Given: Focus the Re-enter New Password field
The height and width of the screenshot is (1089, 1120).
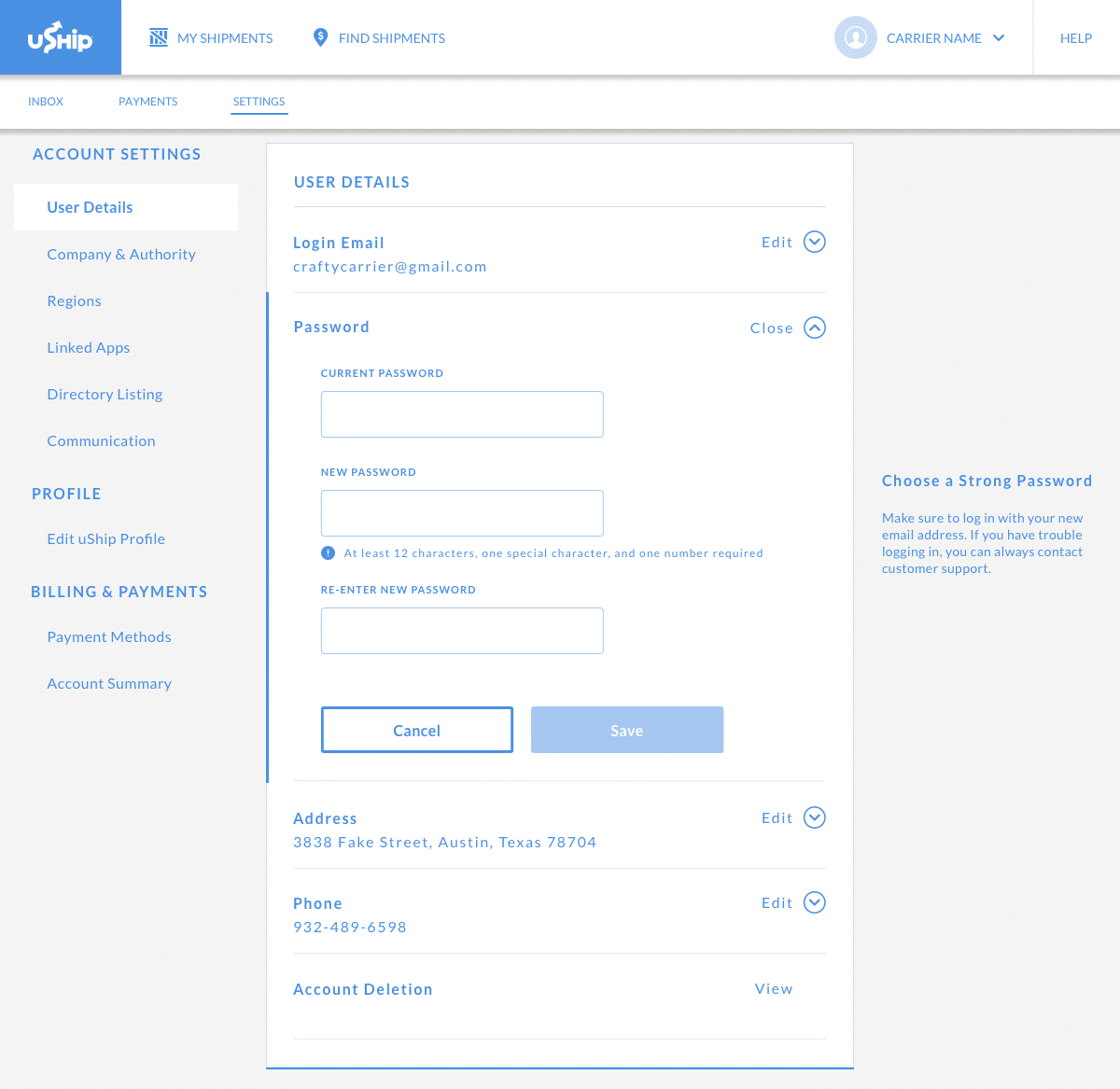Looking at the screenshot, I should 462,631.
